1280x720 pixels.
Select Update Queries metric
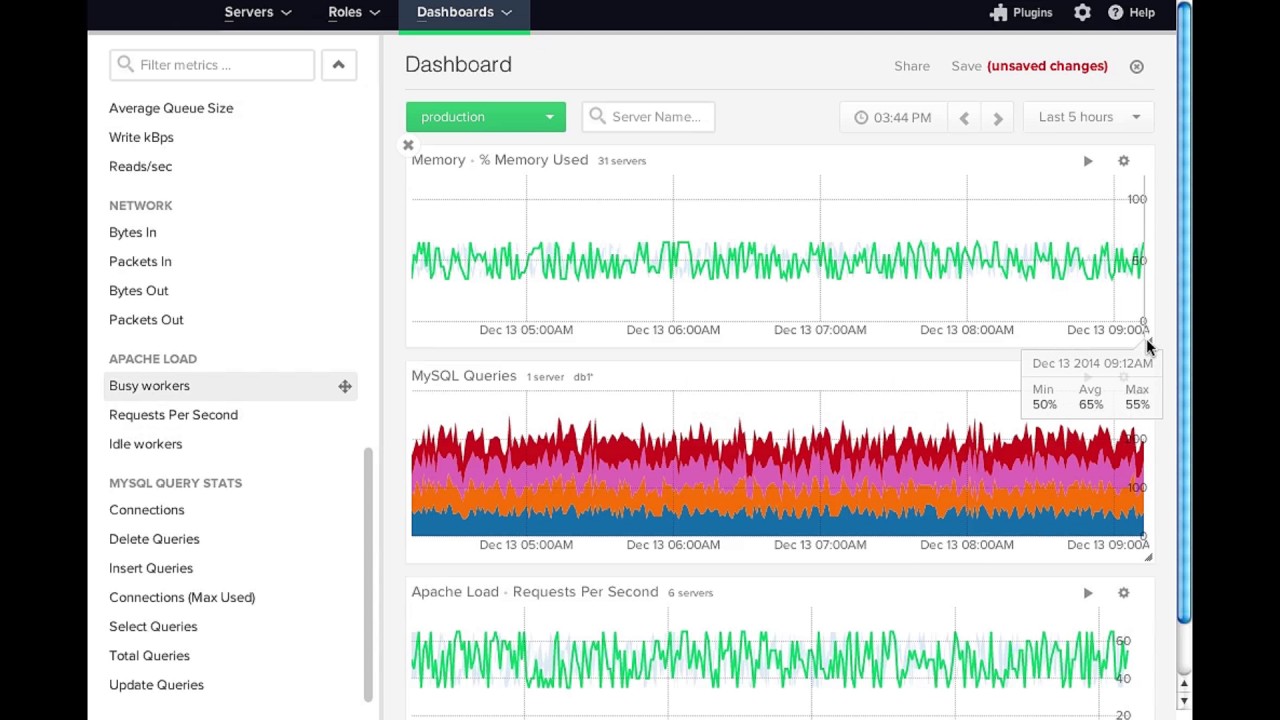[x=156, y=684]
